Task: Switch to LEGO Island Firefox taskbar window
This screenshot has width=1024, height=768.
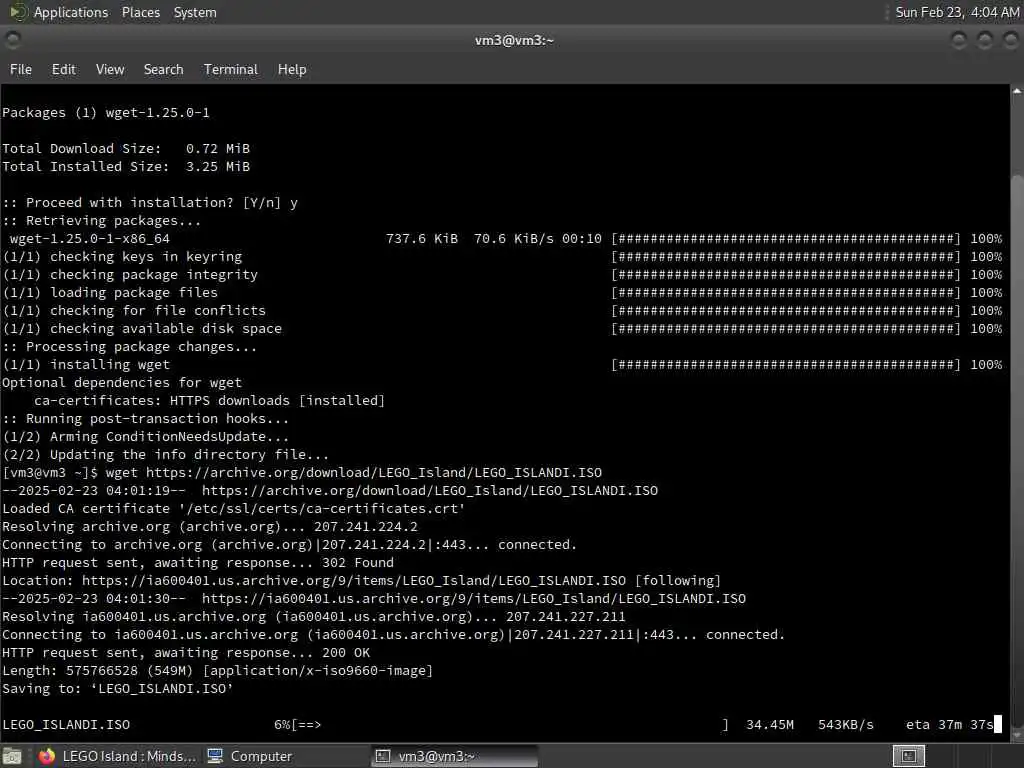Action: (x=118, y=756)
